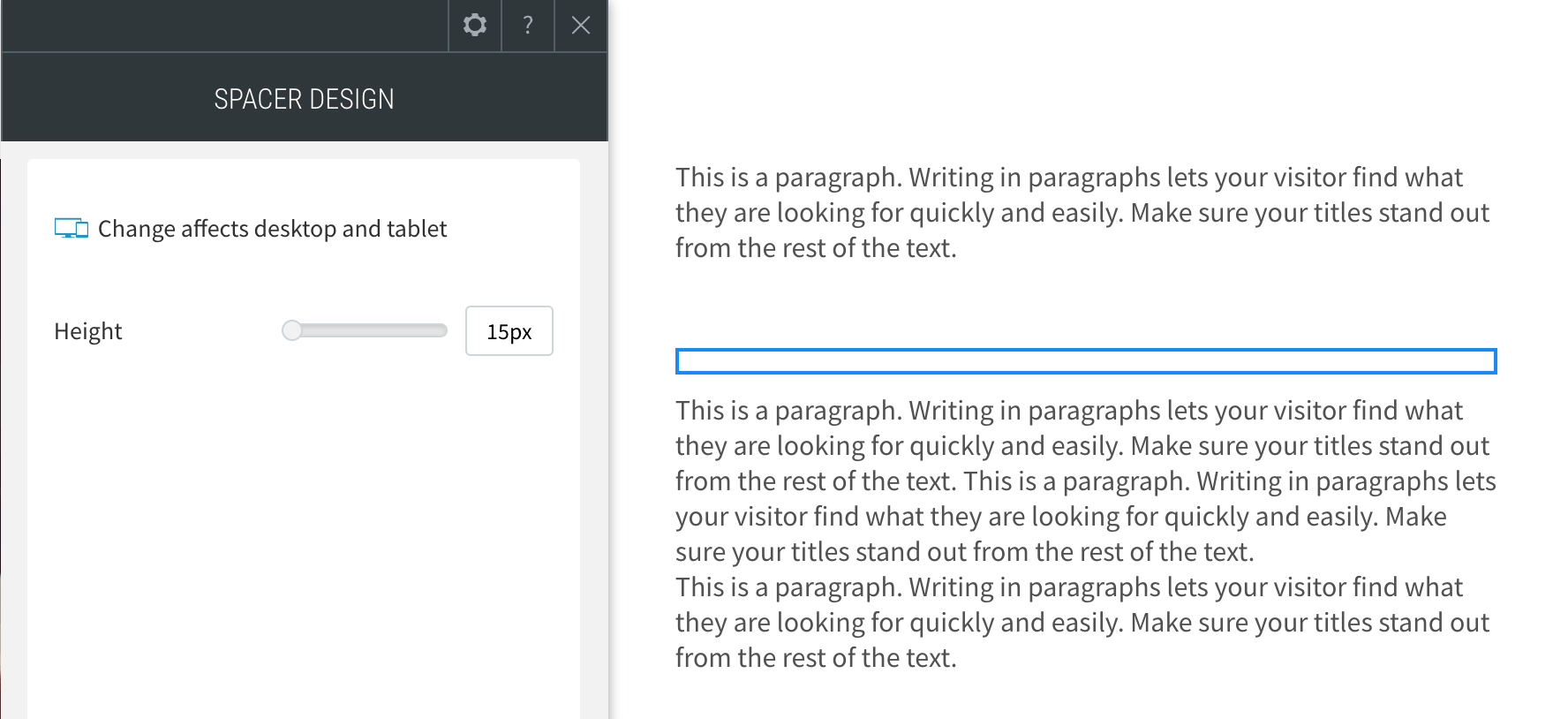1568x719 pixels.
Task: Select the first paragraph above the spacer
Action: click(x=1082, y=213)
